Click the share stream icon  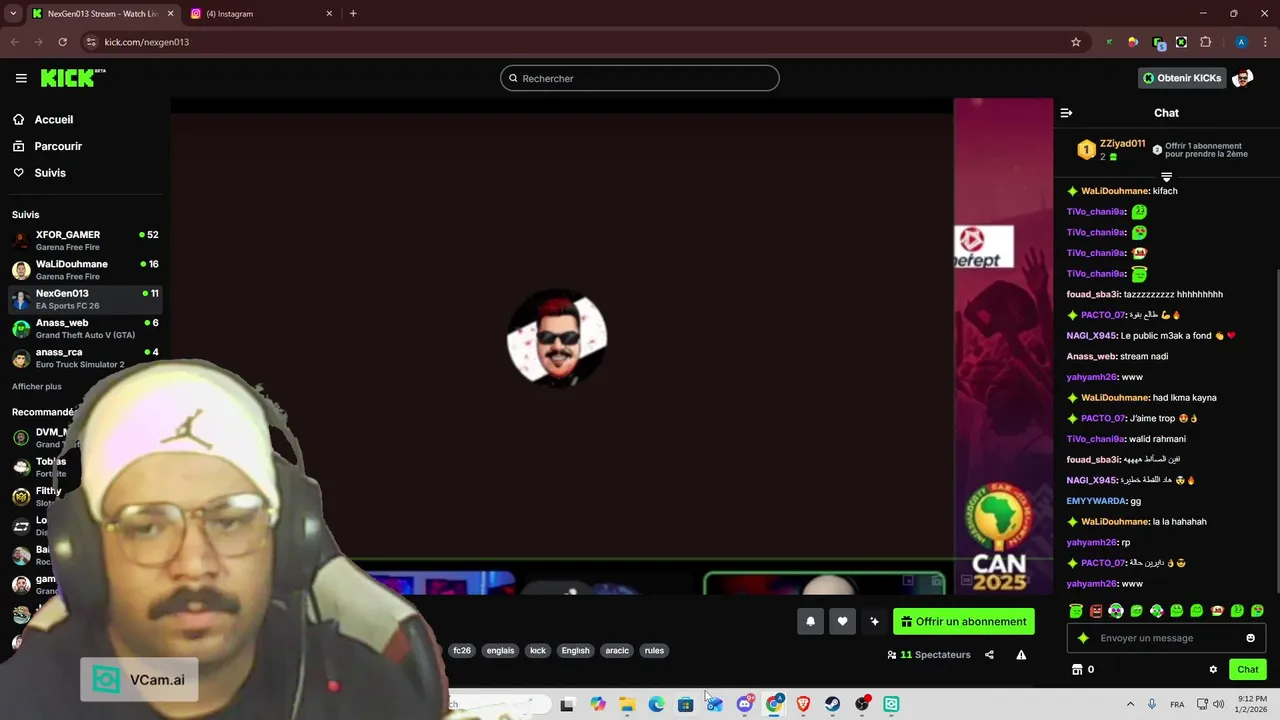[x=989, y=655]
